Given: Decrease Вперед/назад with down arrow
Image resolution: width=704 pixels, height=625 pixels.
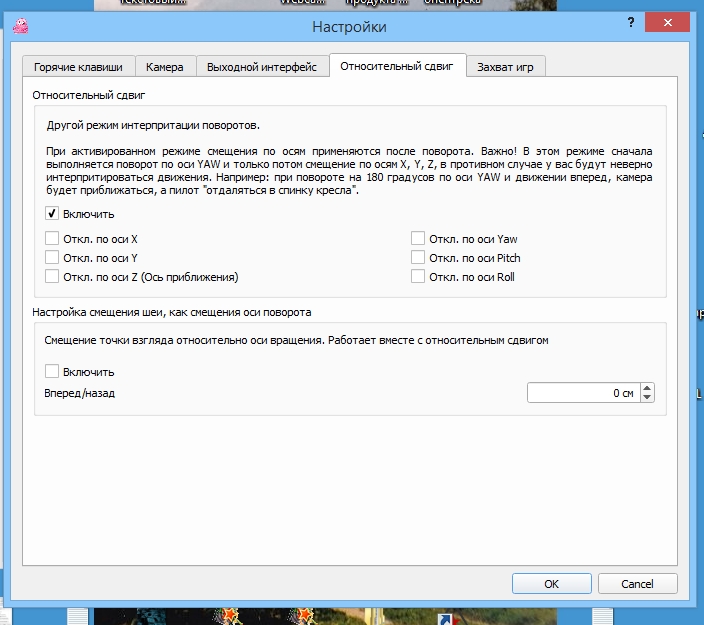Looking at the screenshot, I should (x=647, y=397).
